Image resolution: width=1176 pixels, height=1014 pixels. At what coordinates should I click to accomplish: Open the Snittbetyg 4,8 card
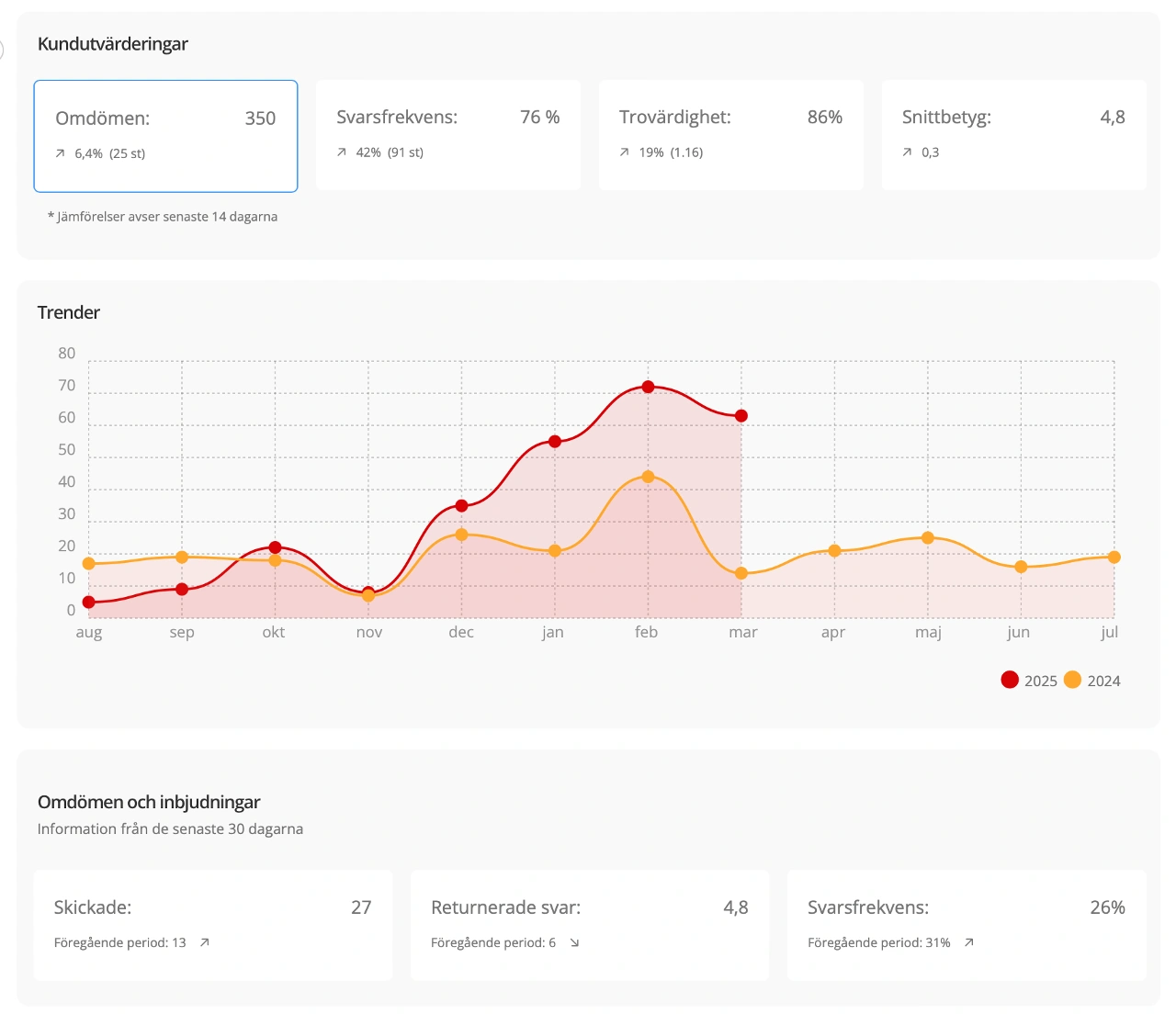click(1013, 135)
